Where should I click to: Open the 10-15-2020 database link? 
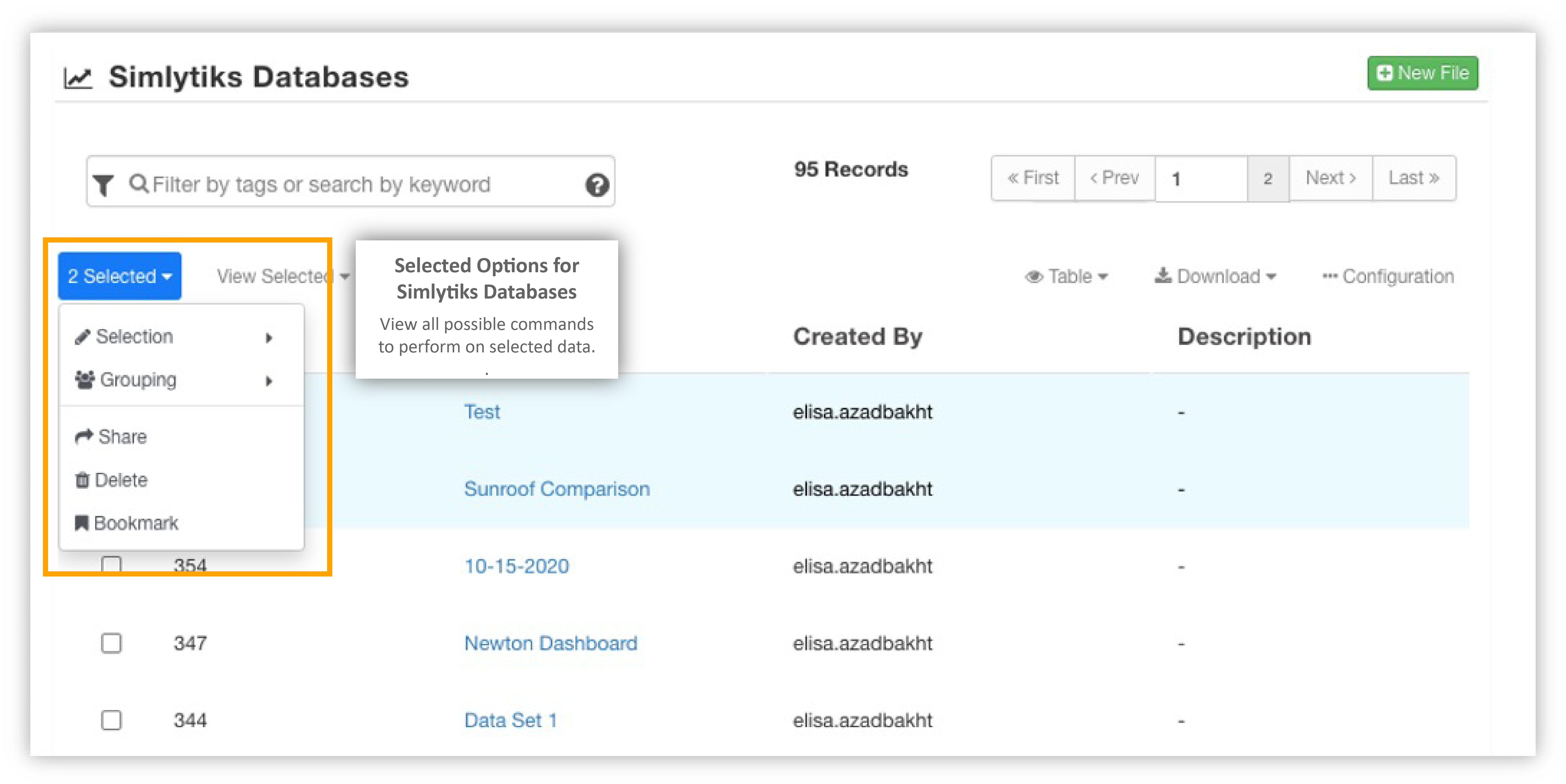point(517,566)
